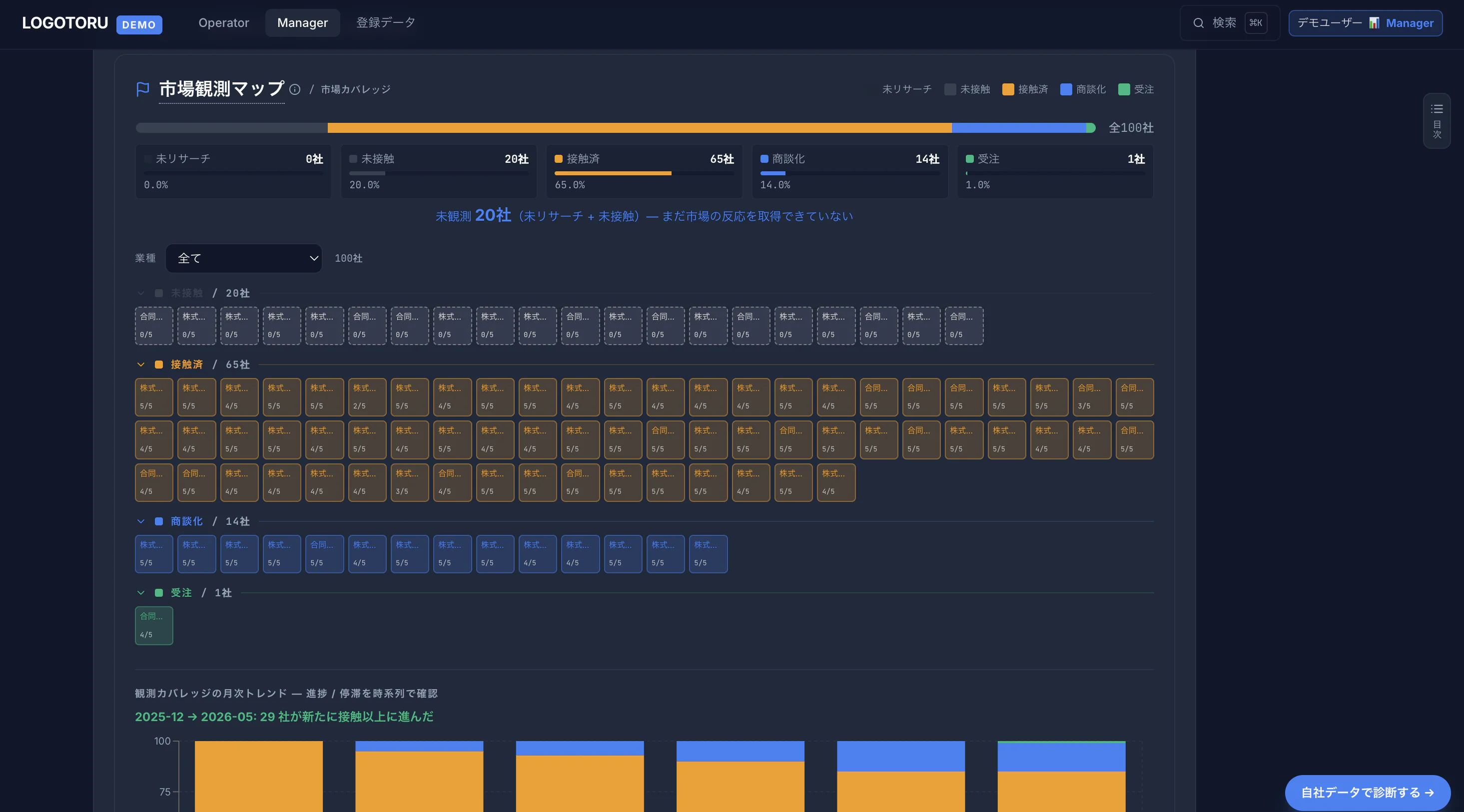Click the green 受注 company tile 4/5
The width and height of the screenshot is (1464, 812).
[154, 625]
